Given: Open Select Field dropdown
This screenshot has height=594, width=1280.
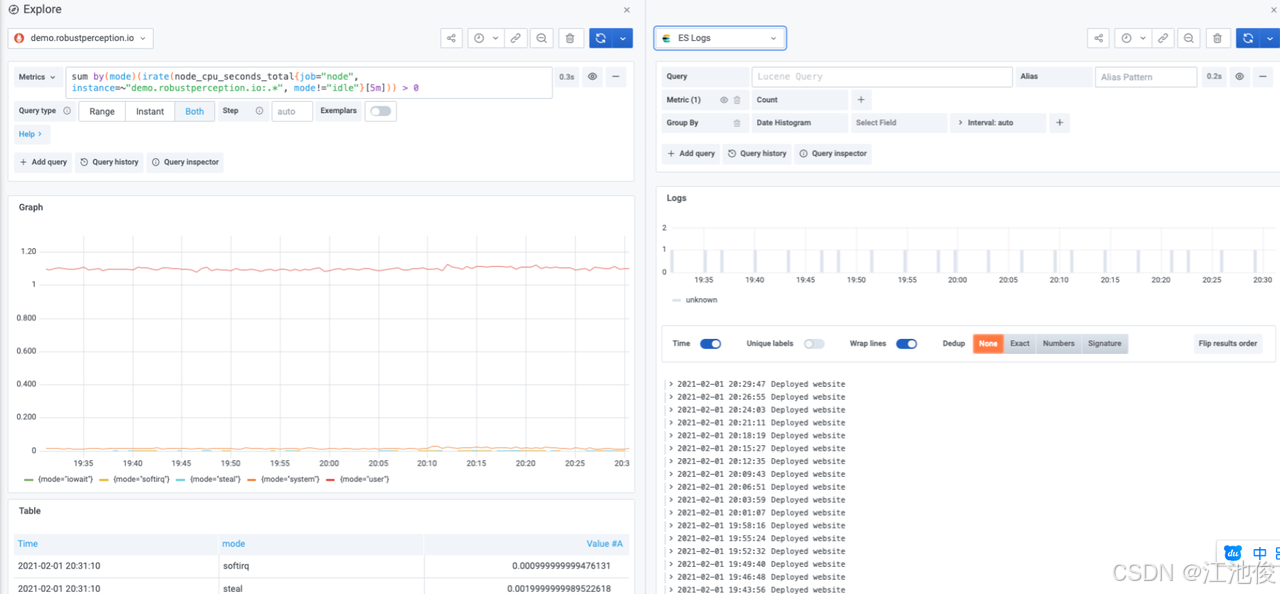Looking at the screenshot, I should [898, 123].
